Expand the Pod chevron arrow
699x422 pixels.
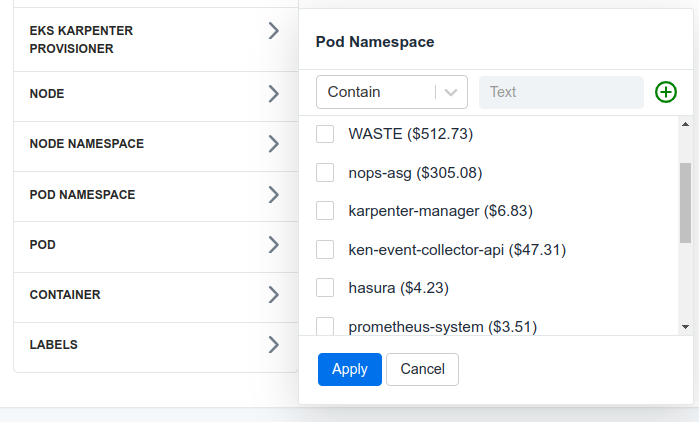click(274, 245)
